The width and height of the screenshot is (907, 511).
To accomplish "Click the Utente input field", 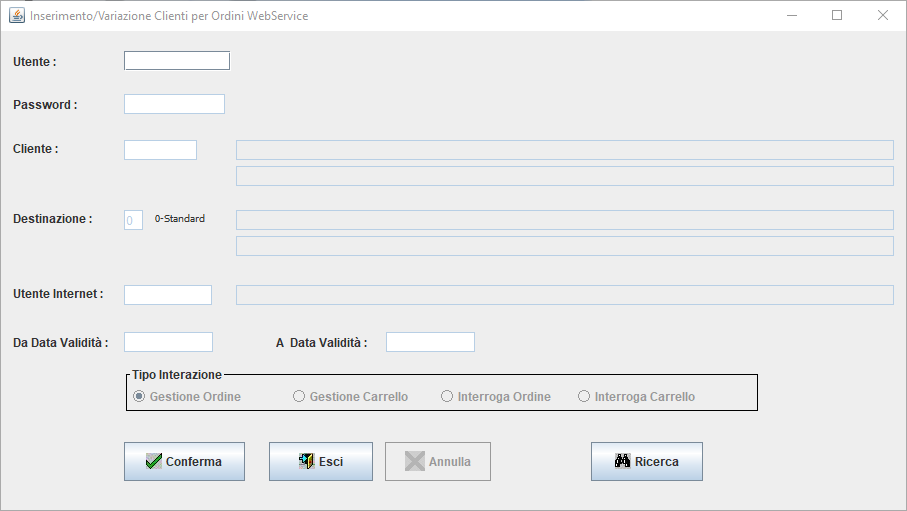I will click(177, 61).
